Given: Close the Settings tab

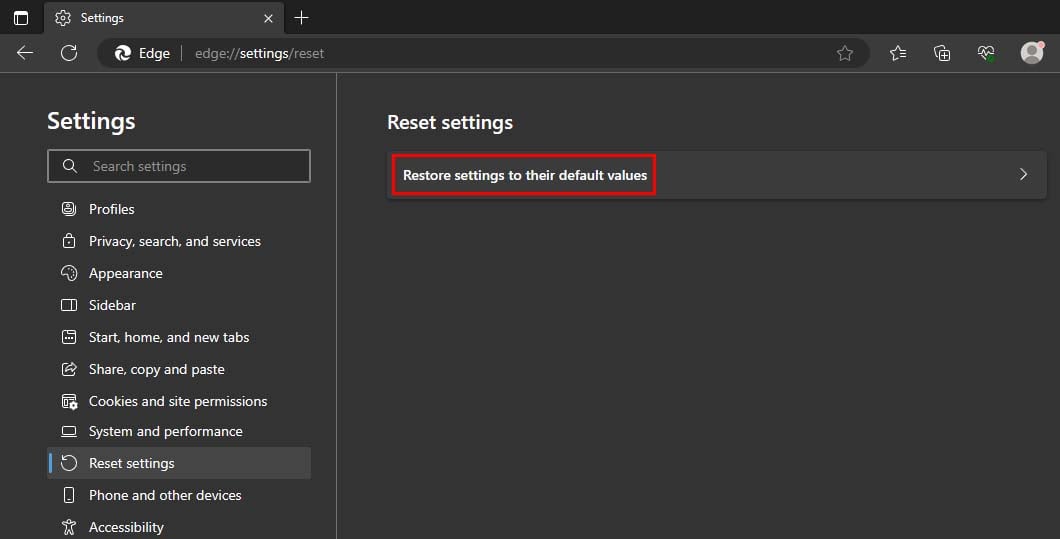Looking at the screenshot, I should coord(268,18).
